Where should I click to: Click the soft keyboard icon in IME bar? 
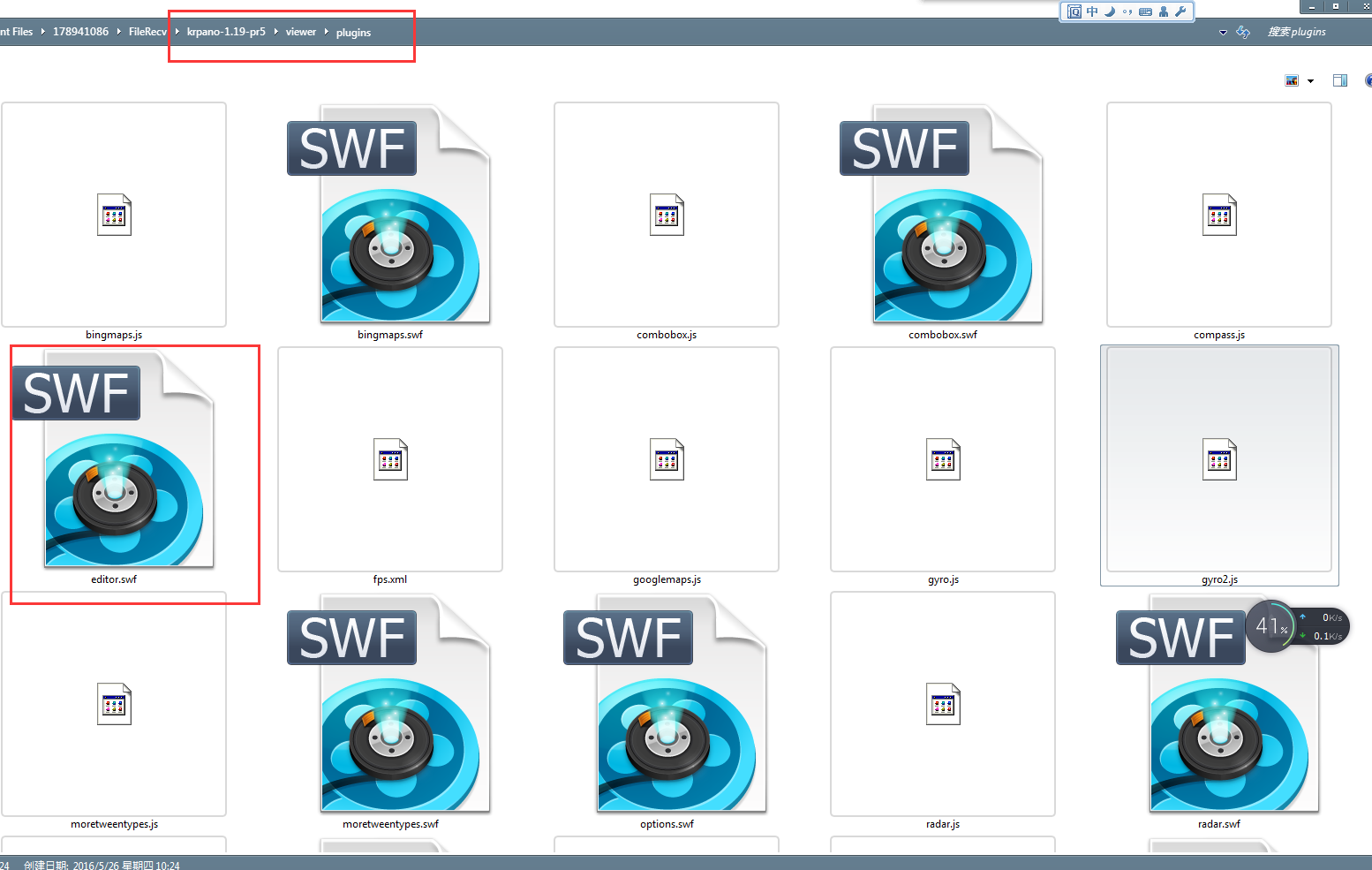pos(1145,11)
